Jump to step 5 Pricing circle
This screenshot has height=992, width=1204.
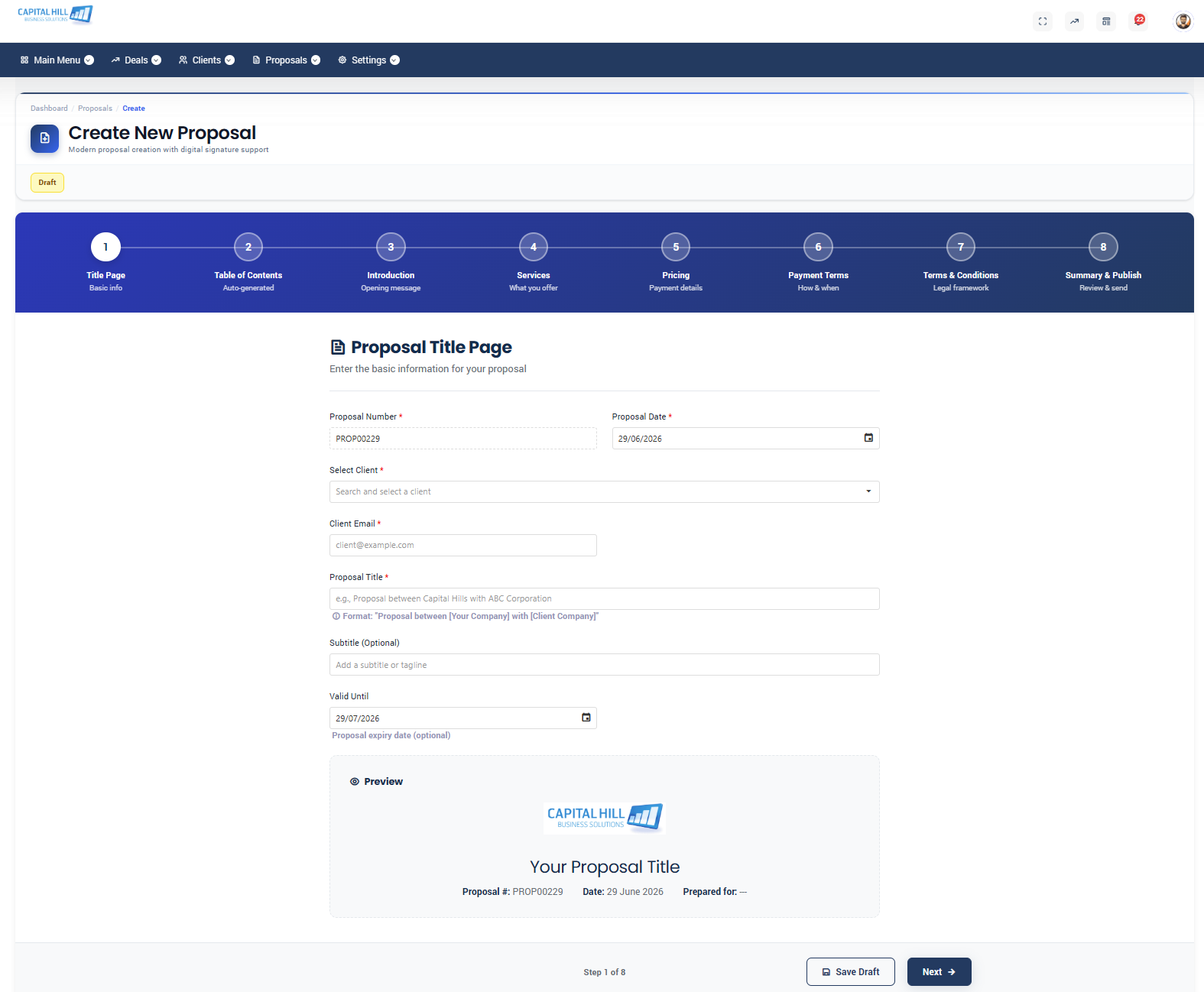(676, 247)
